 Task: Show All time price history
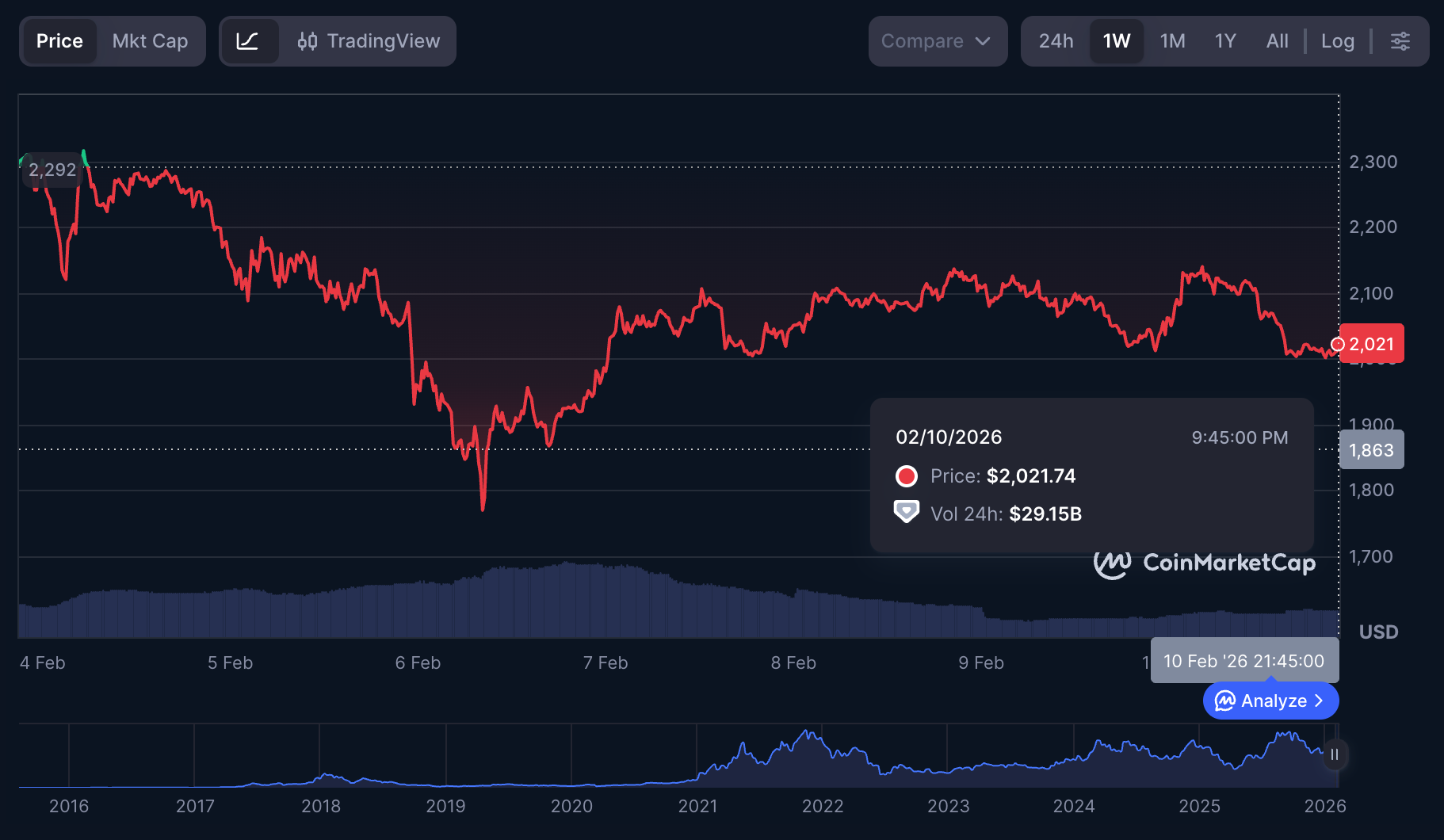coord(1277,41)
